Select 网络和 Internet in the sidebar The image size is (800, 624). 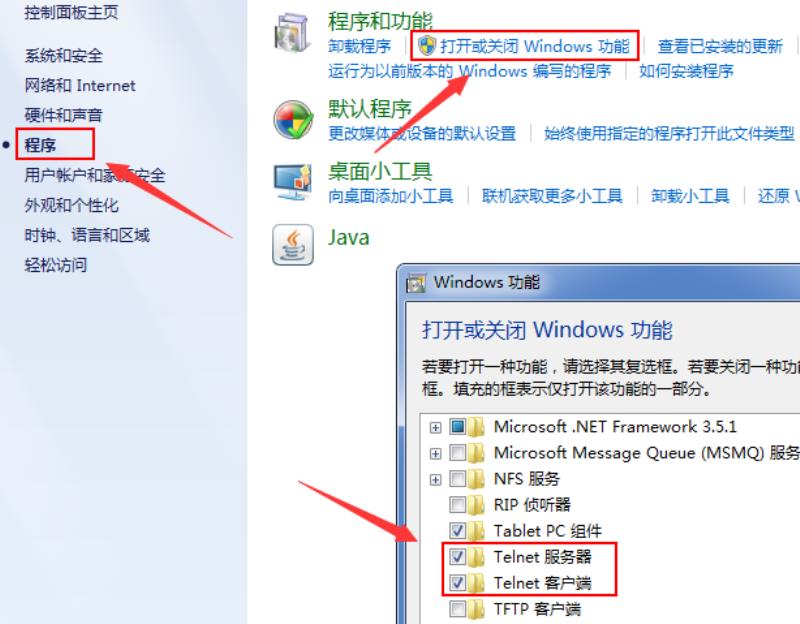click(80, 85)
